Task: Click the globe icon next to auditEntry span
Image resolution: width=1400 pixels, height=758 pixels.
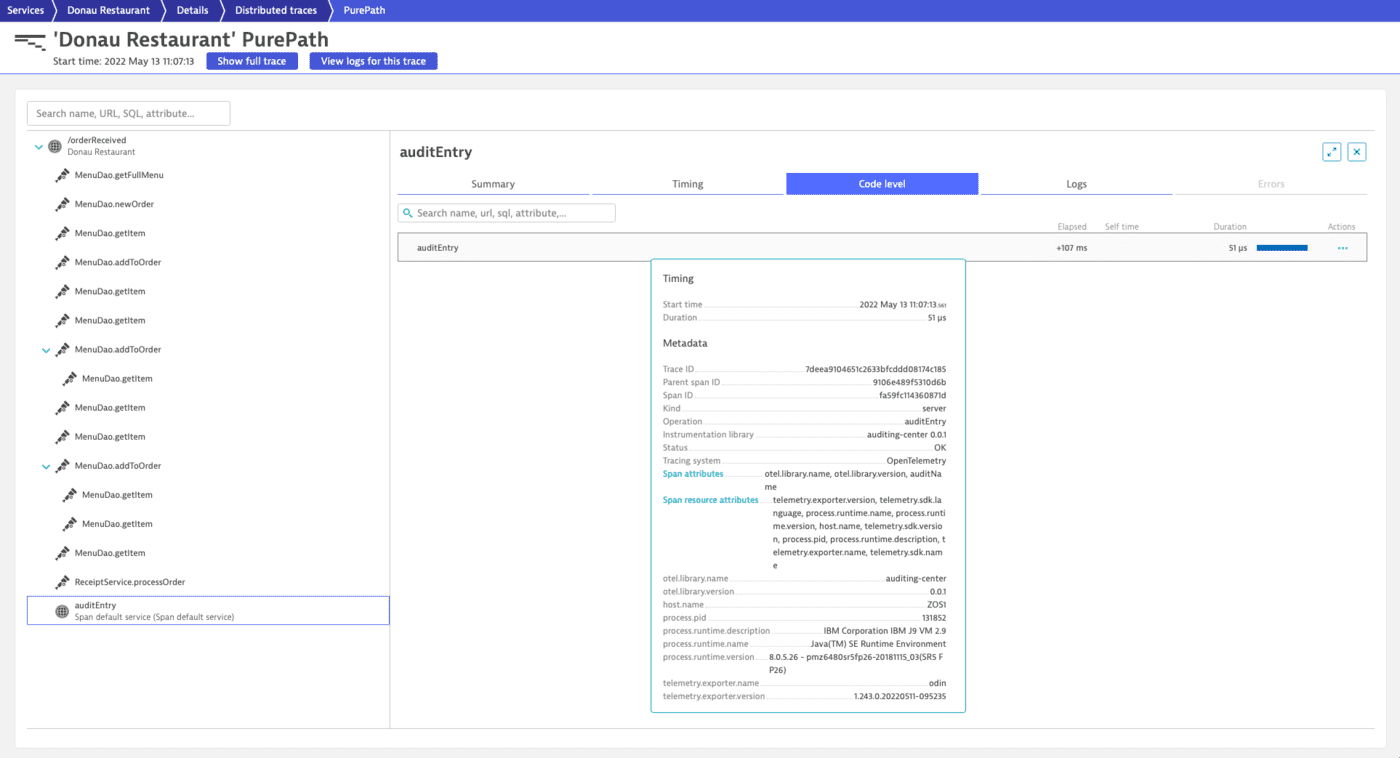Action: 58,610
